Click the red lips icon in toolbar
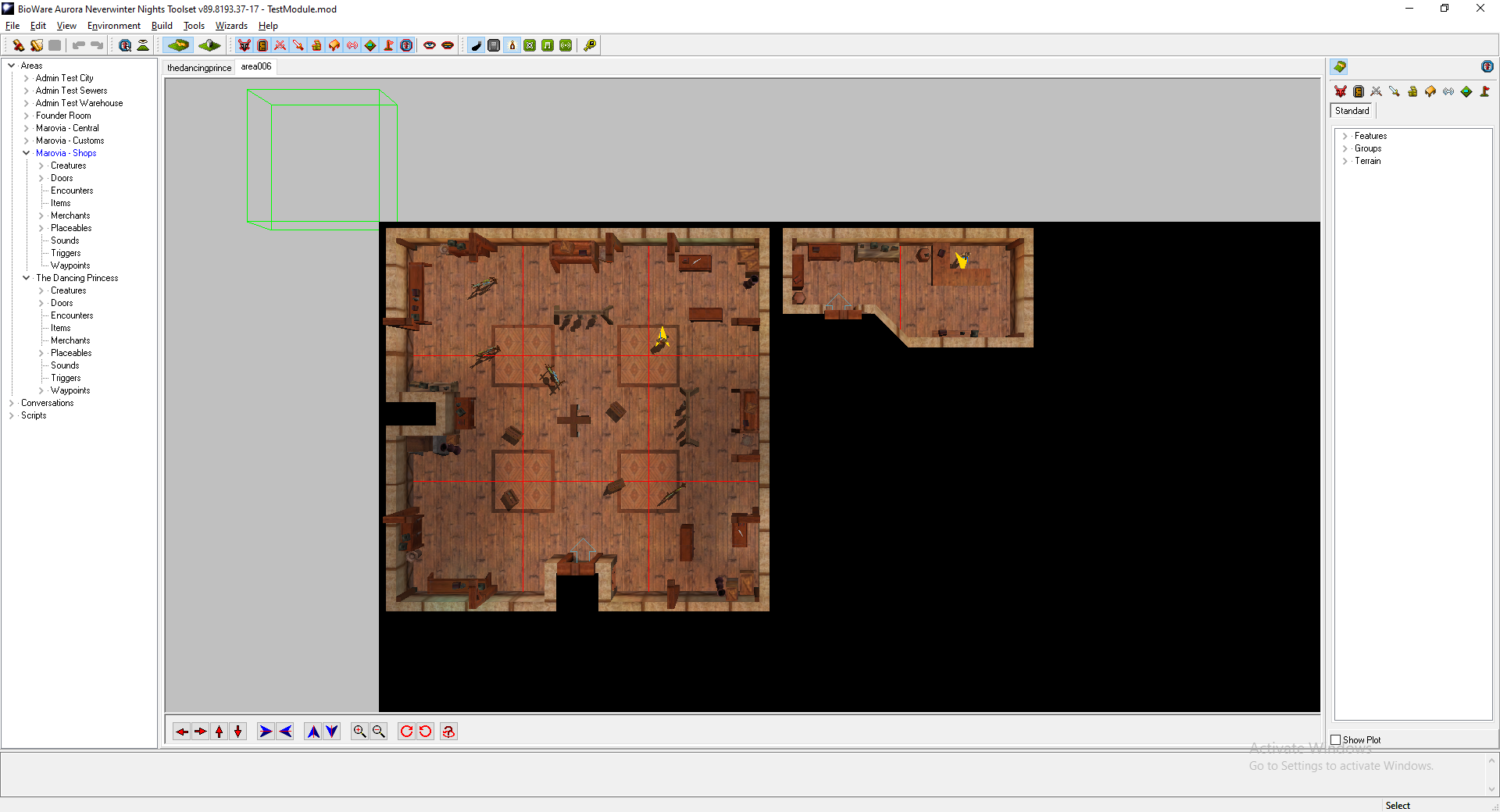The height and width of the screenshot is (812, 1500). tap(448, 45)
